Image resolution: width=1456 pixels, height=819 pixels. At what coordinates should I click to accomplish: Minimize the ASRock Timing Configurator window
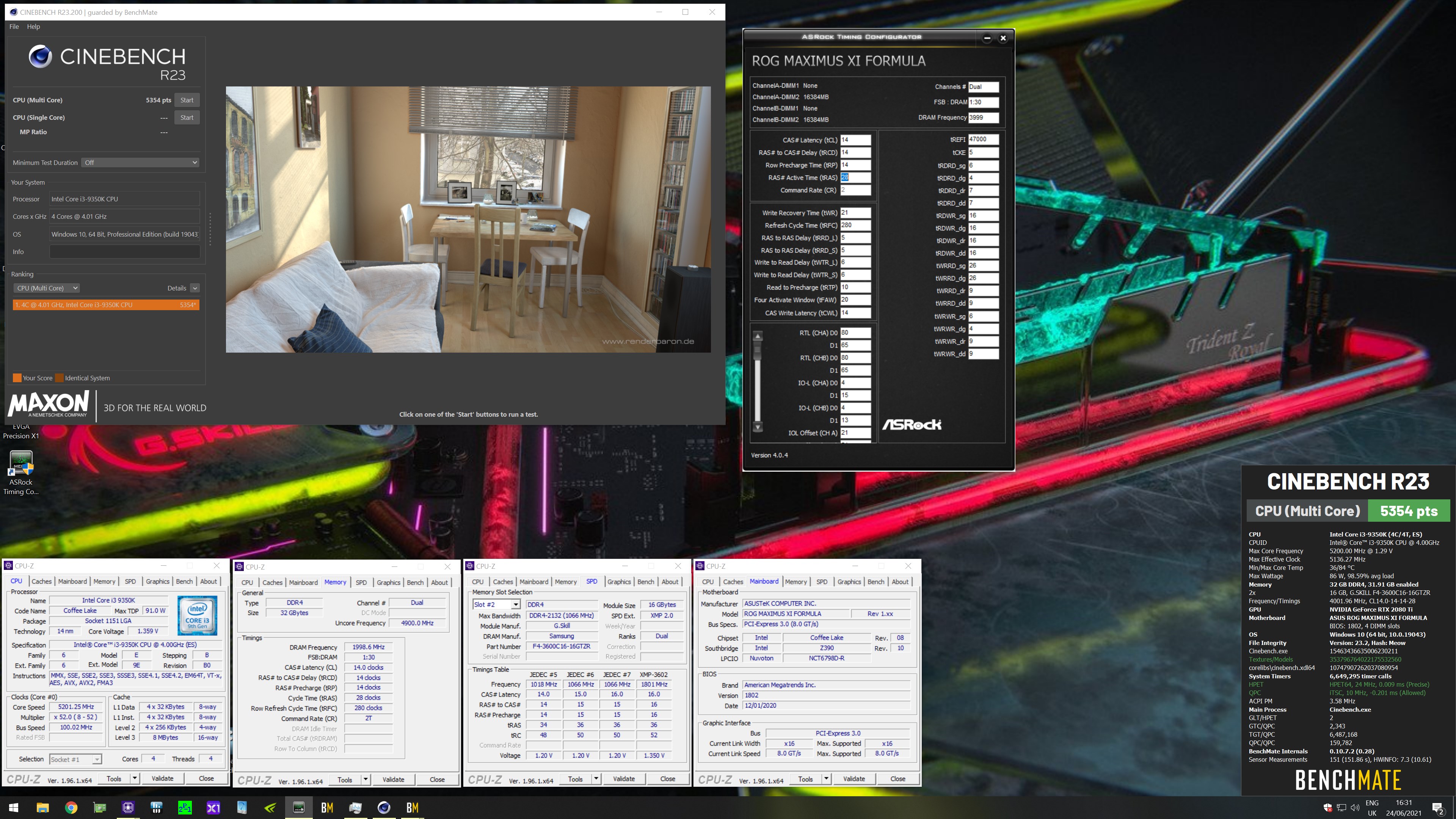(x=987, y=38)
